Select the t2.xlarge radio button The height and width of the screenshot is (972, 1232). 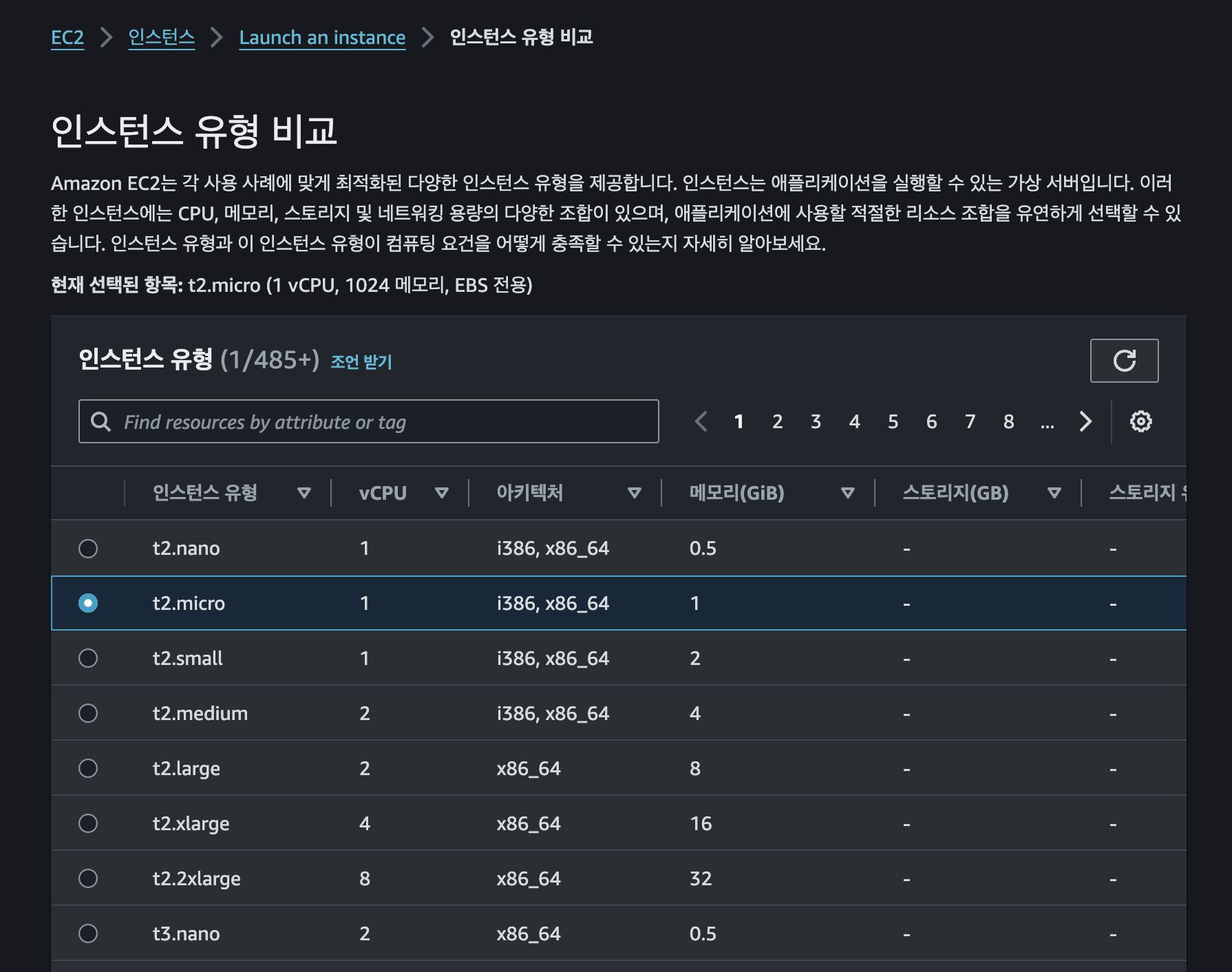[x=88, y=823]
